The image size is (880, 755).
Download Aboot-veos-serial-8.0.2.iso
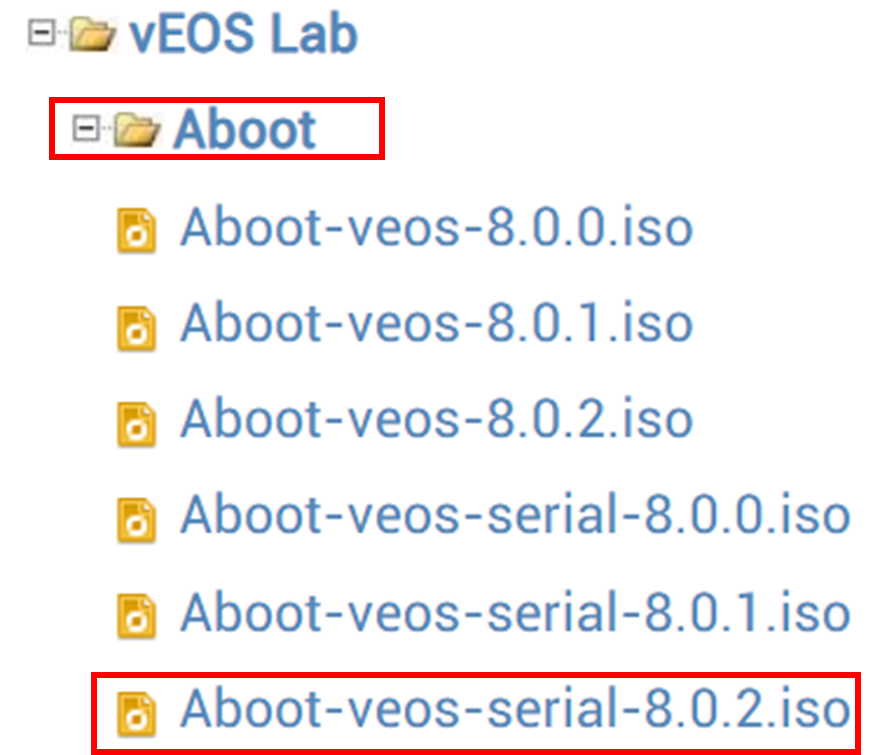[x=515, y=709]
